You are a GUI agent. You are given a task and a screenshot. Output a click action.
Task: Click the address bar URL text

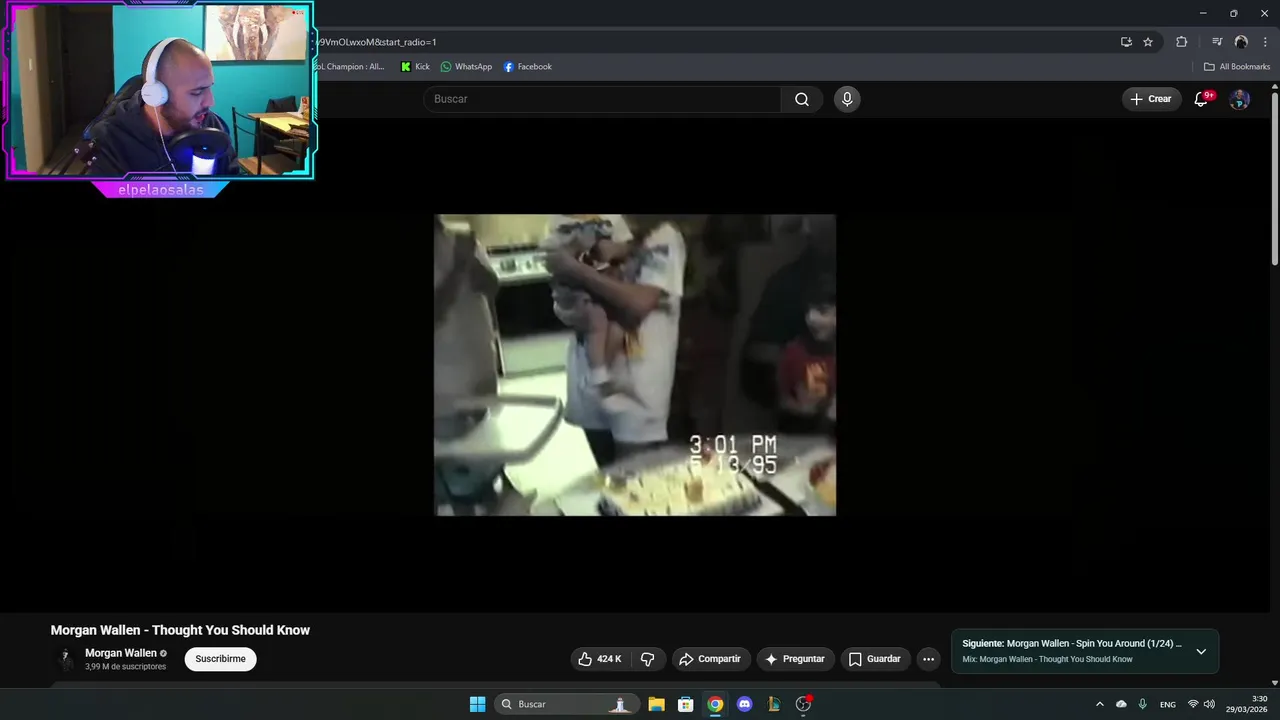coord(377,42)
